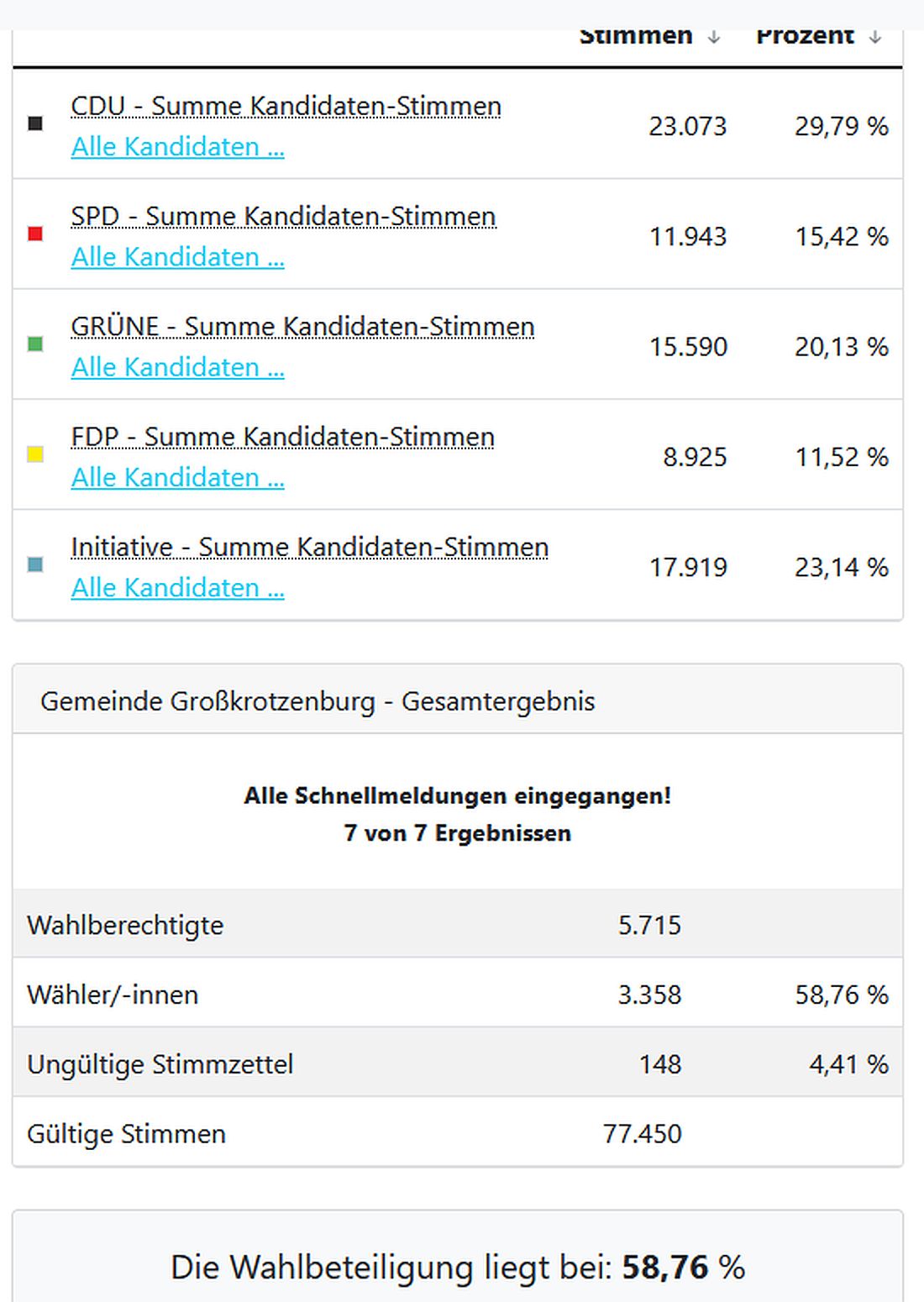924x1302 pixels.
Task: Click the descending arrow next to Stimmen
Action: [713, 37]
